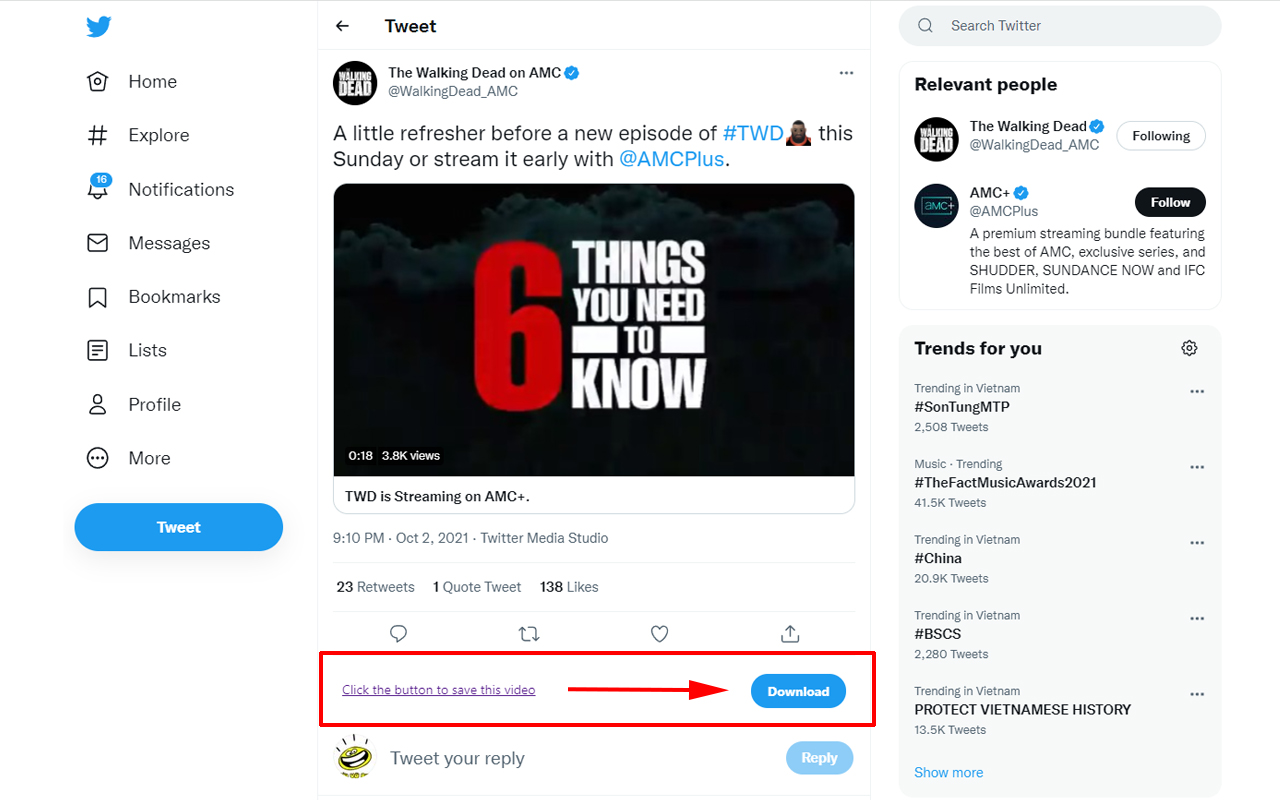Like the tweet with the heart icon

[659, 633]
